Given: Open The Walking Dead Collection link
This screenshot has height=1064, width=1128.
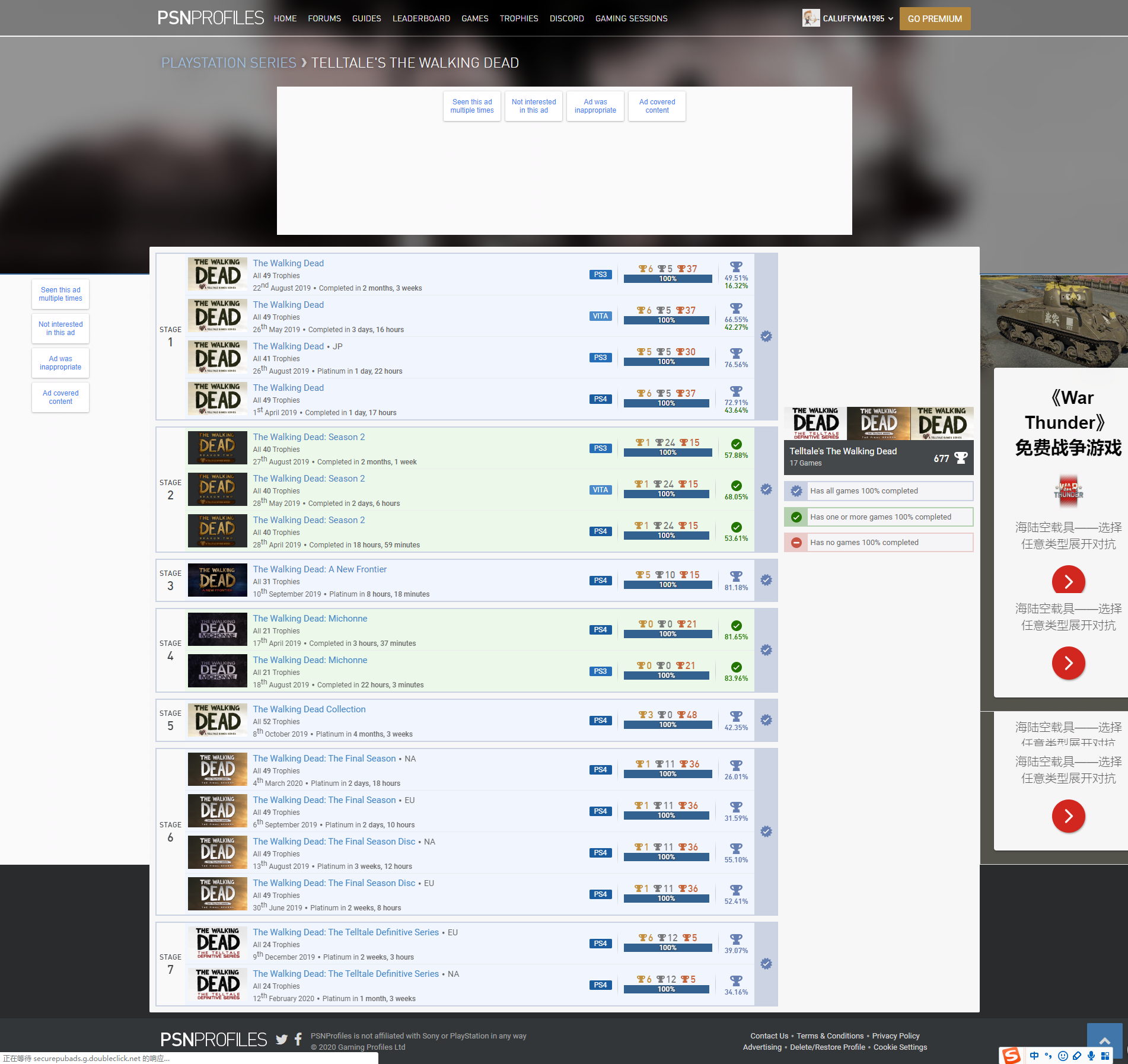Looking at the screenshot, I should tap(309, 709).
